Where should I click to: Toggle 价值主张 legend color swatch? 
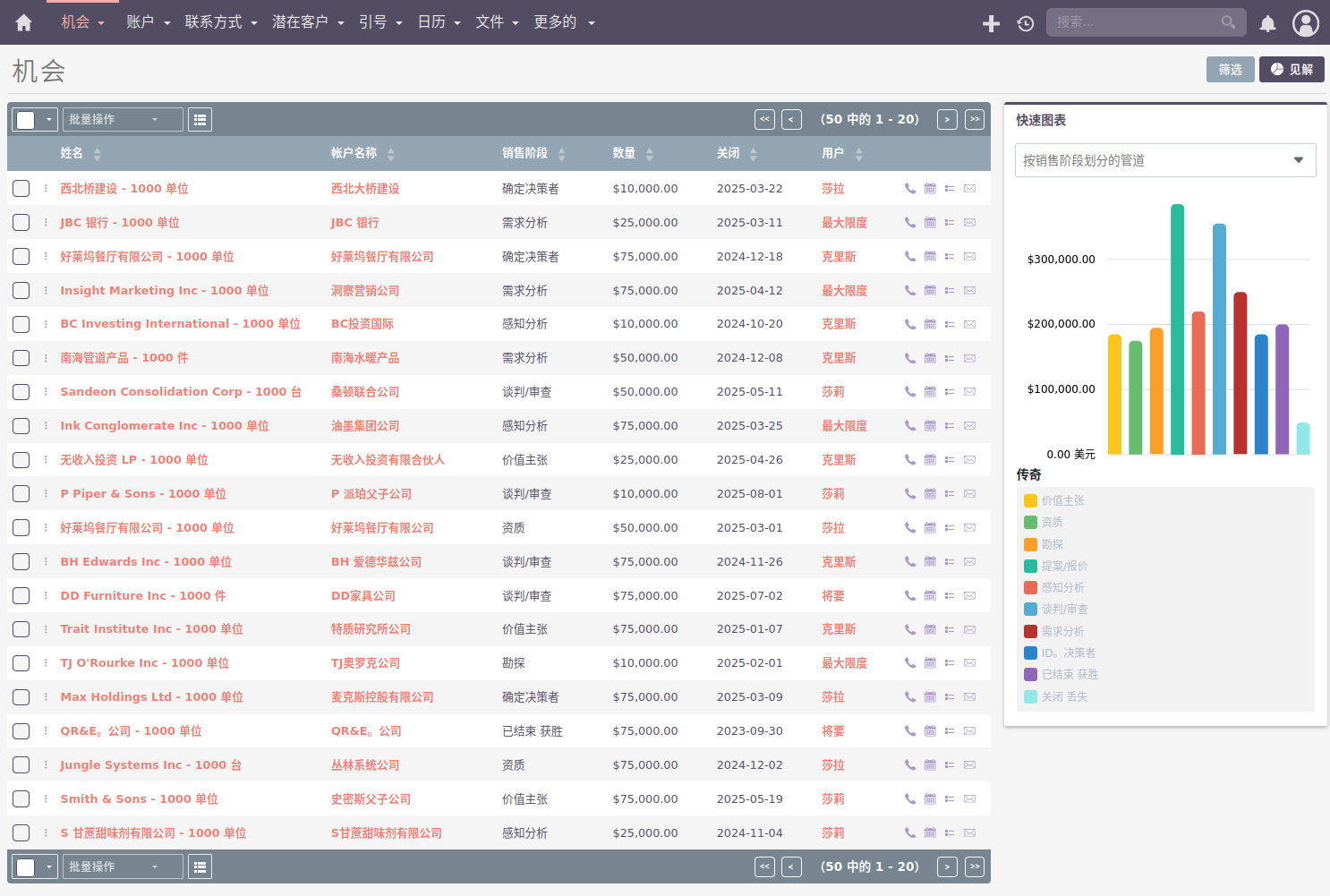1030,501
